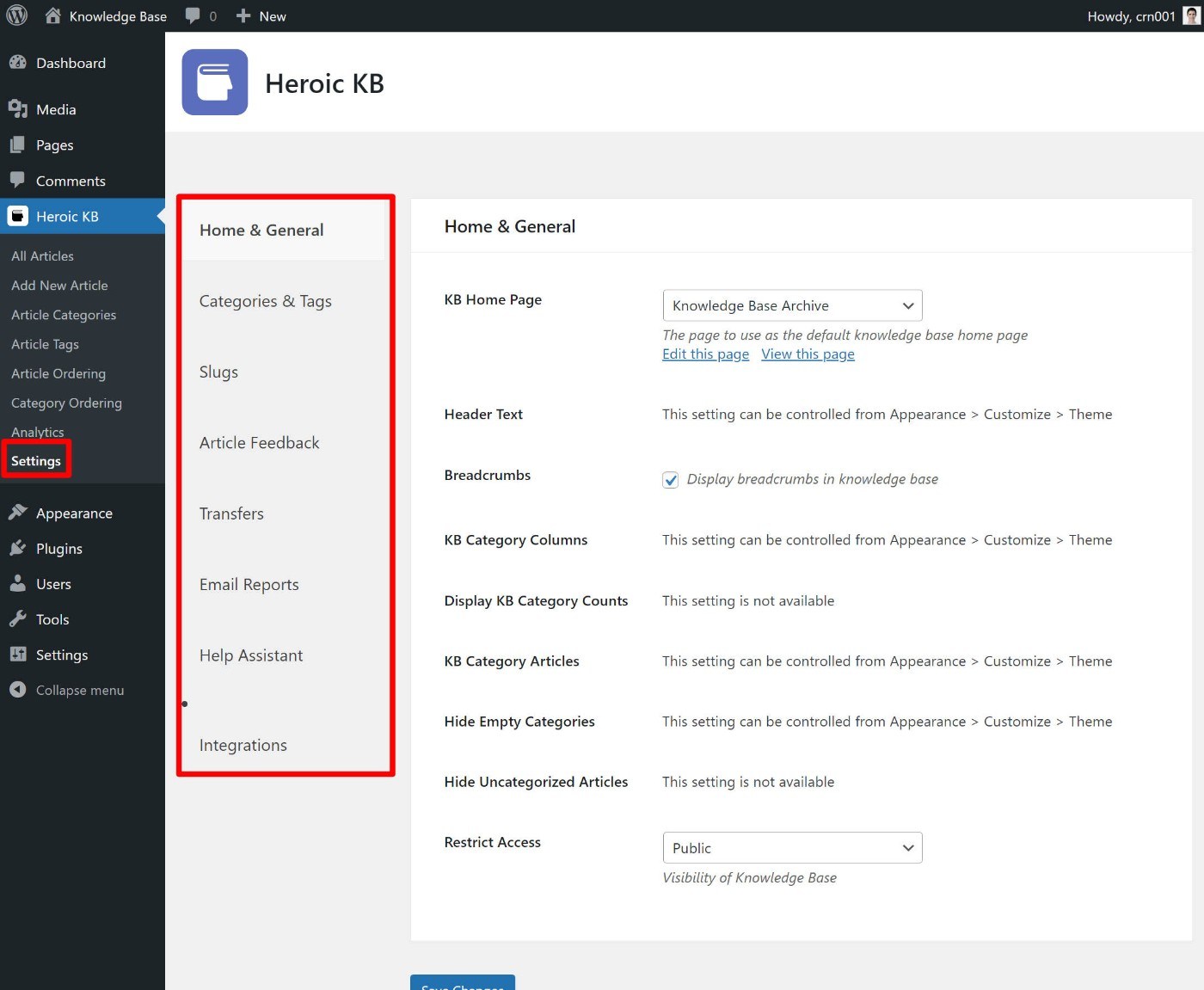Viewport: 1204px width, 990px height.
Task: Click the Dashboard menu label
Action: (x=71, y=63)
